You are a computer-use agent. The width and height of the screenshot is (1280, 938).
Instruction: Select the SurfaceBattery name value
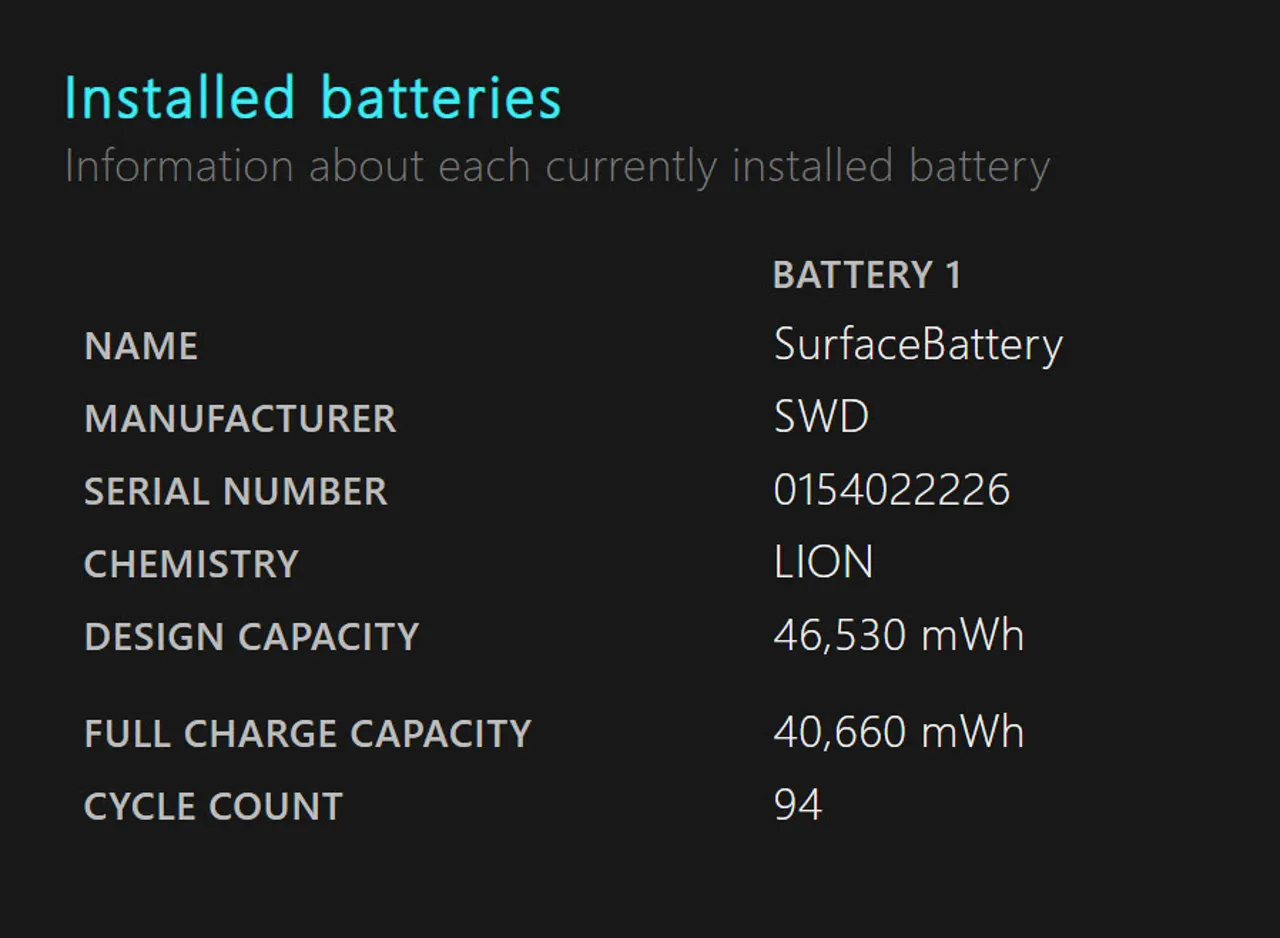click(917, 345)
